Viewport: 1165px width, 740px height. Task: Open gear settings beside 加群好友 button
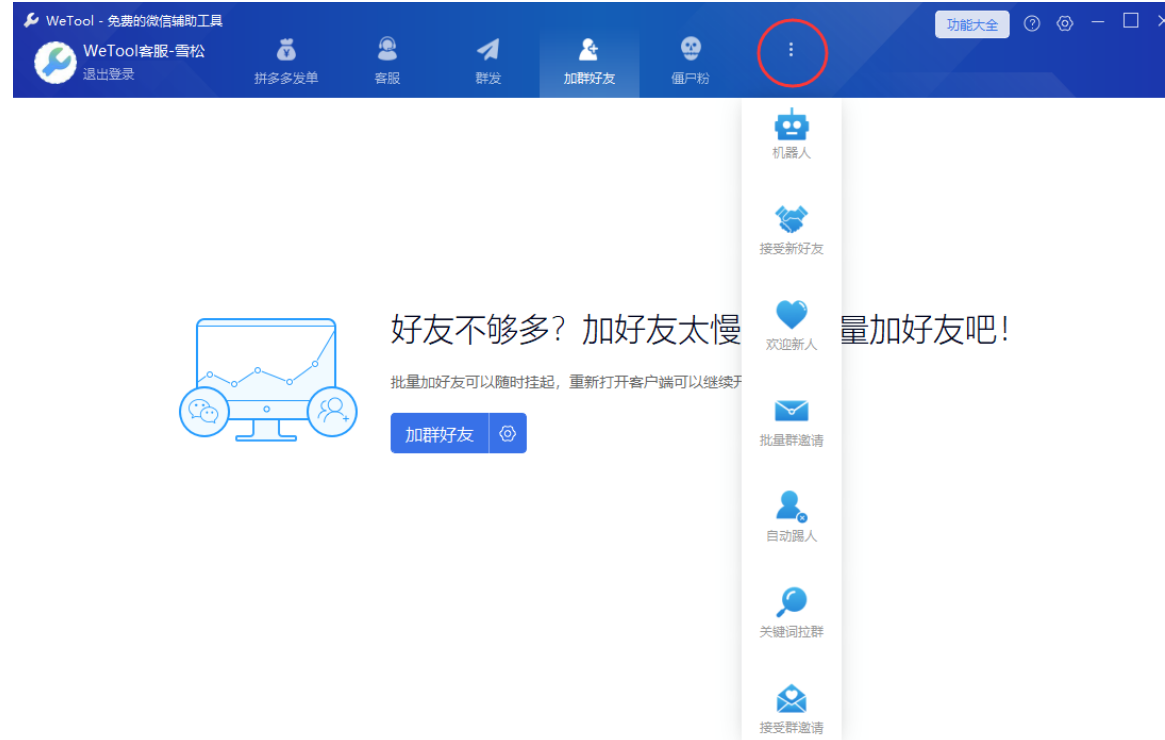pos(508,434)
